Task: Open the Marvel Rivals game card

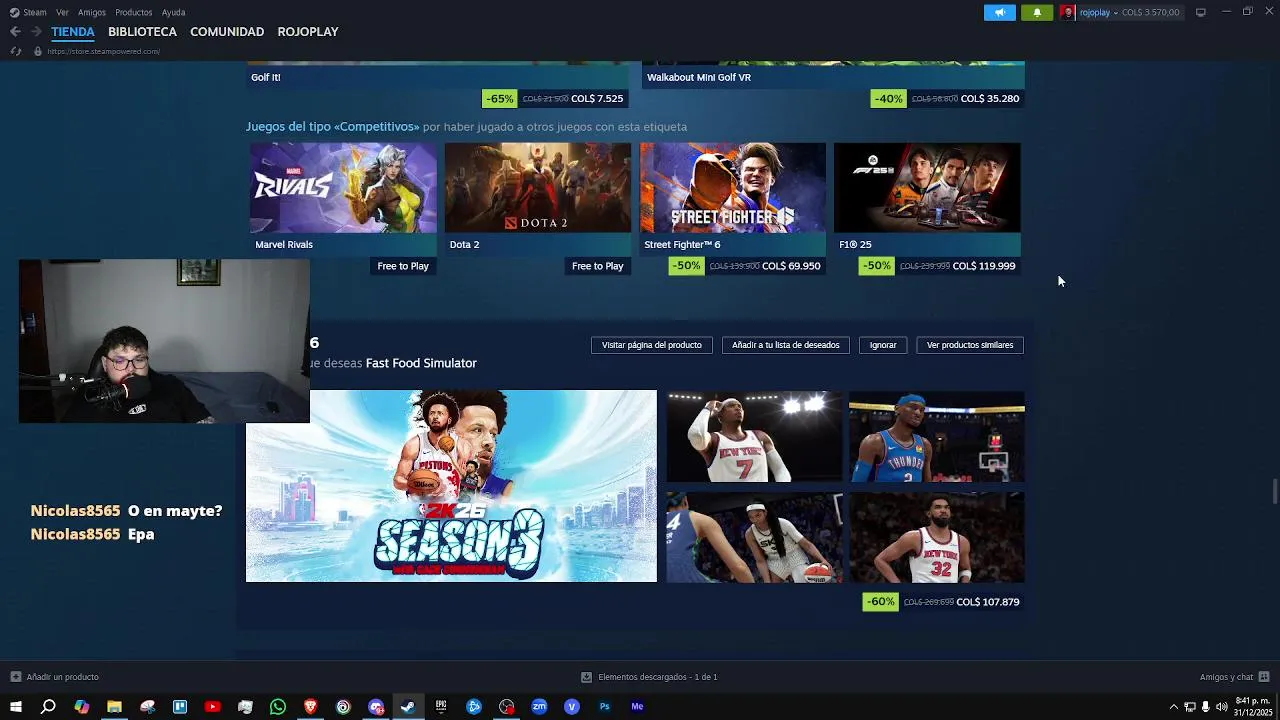Action: (343, 198)
